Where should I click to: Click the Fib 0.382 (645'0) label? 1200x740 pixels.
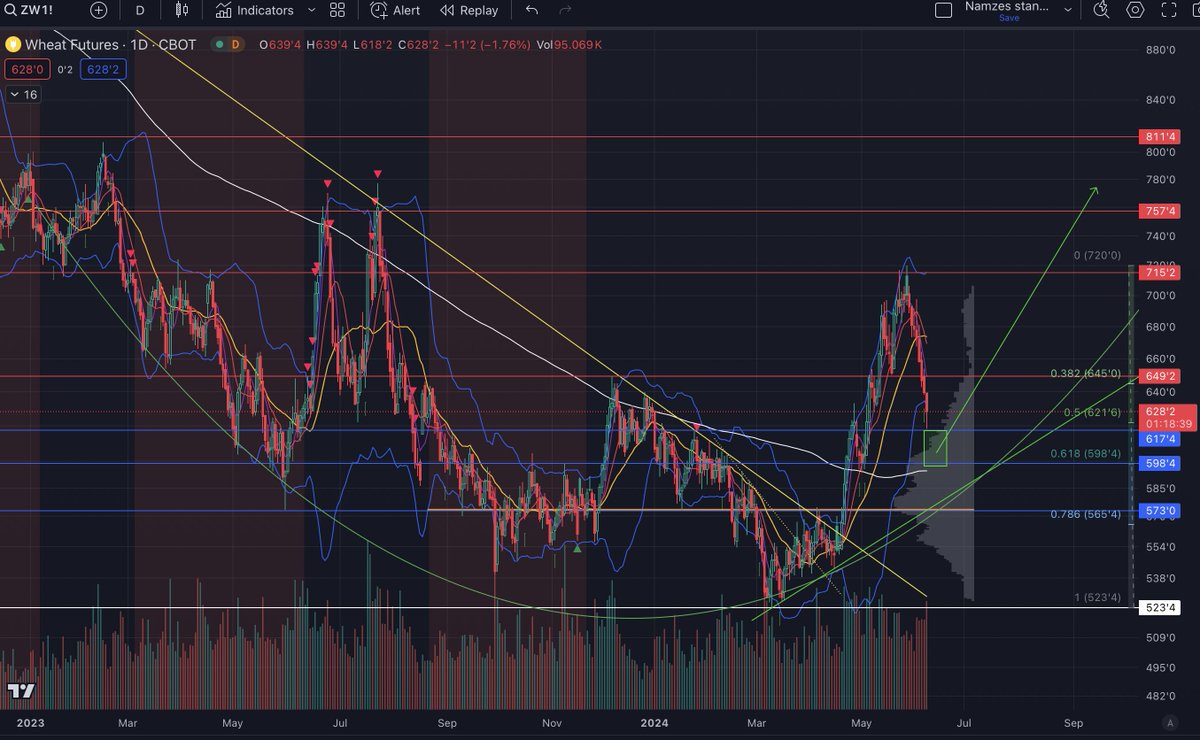(x=1085, y=373)
